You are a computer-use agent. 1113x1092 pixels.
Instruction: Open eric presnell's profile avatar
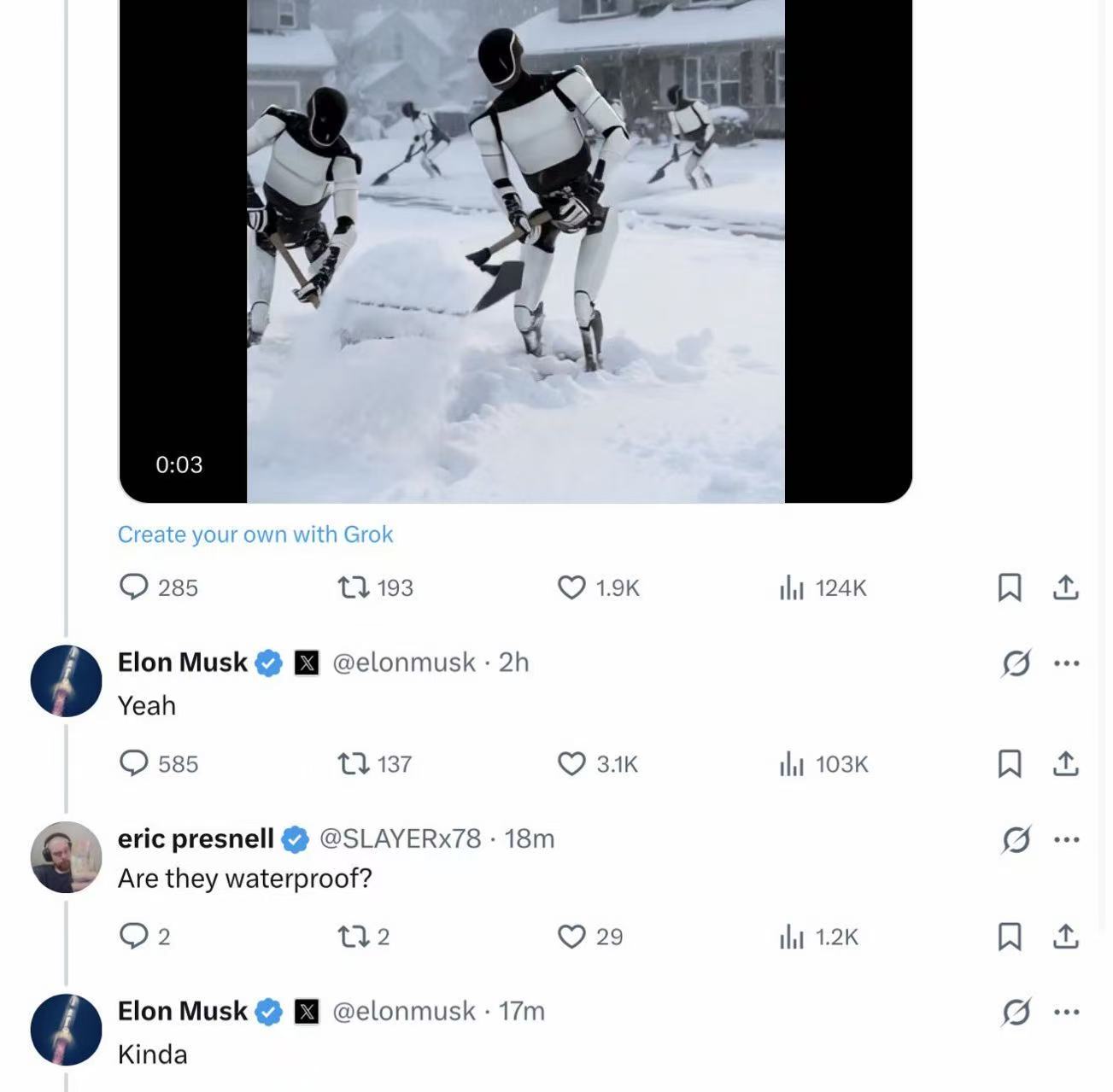click(x=67, y=856)
